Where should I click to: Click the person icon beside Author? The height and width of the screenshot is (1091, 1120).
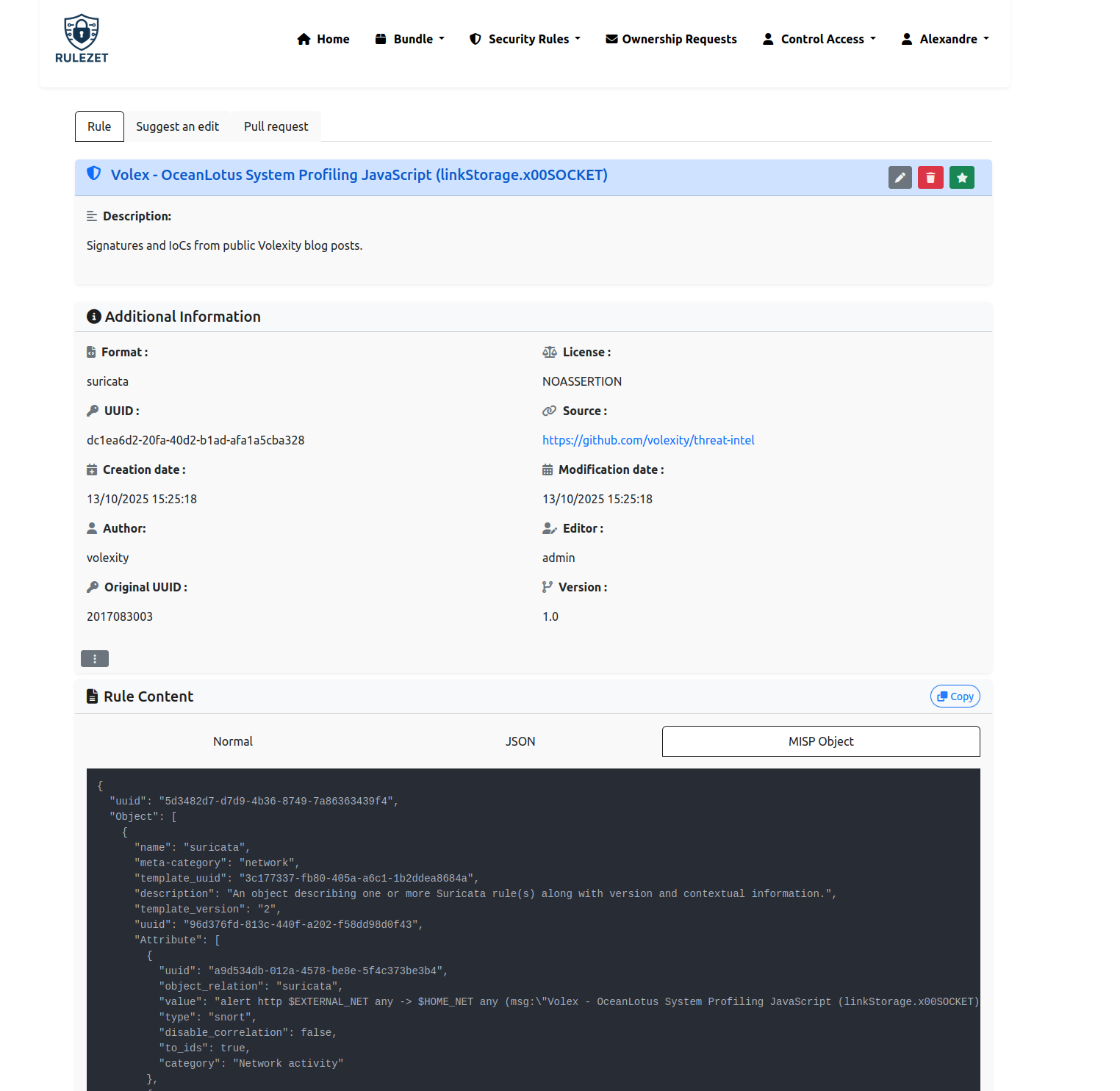(x=92, y=528)
